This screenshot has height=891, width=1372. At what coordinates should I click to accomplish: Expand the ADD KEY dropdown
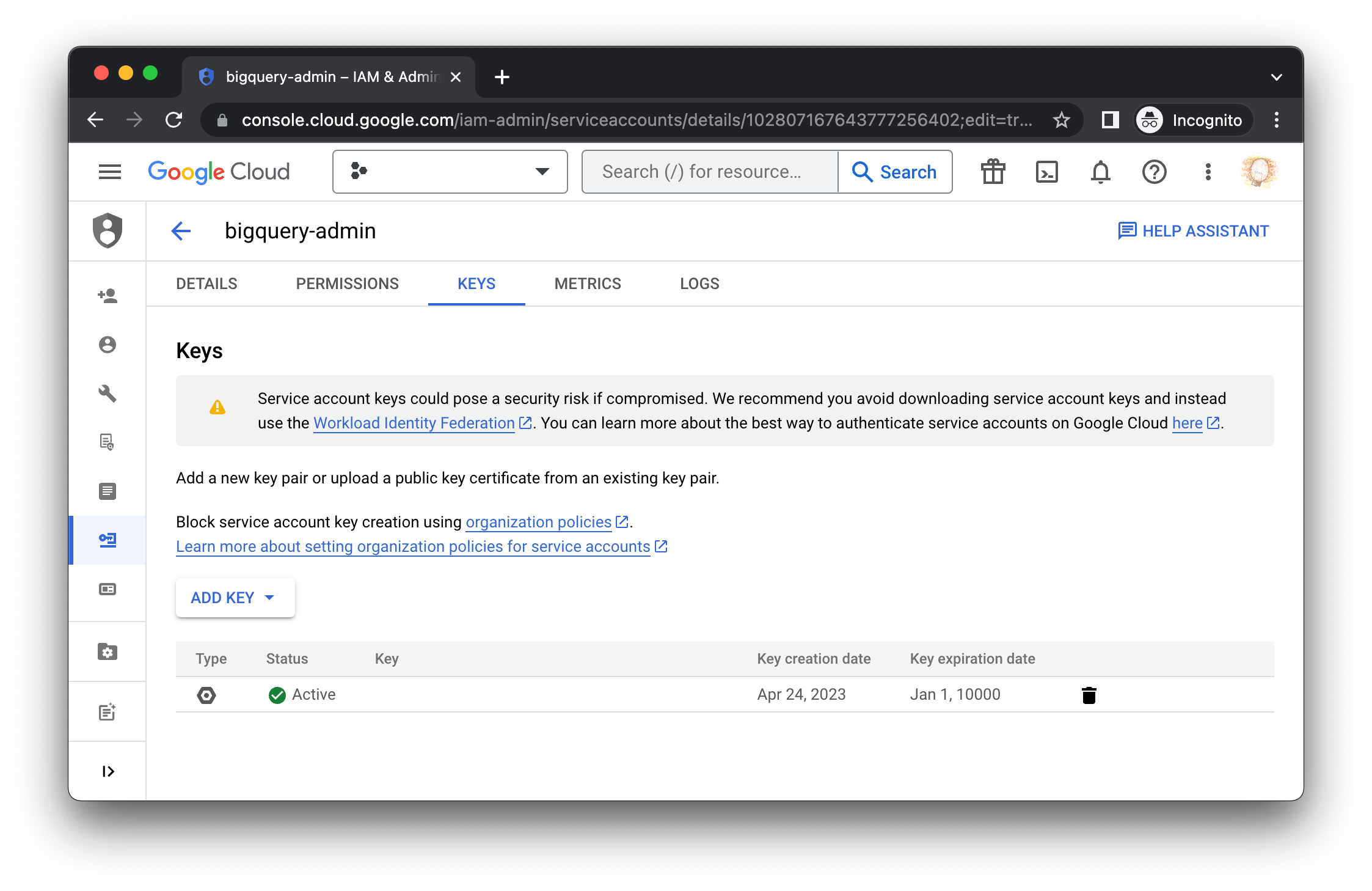point(235,598)
